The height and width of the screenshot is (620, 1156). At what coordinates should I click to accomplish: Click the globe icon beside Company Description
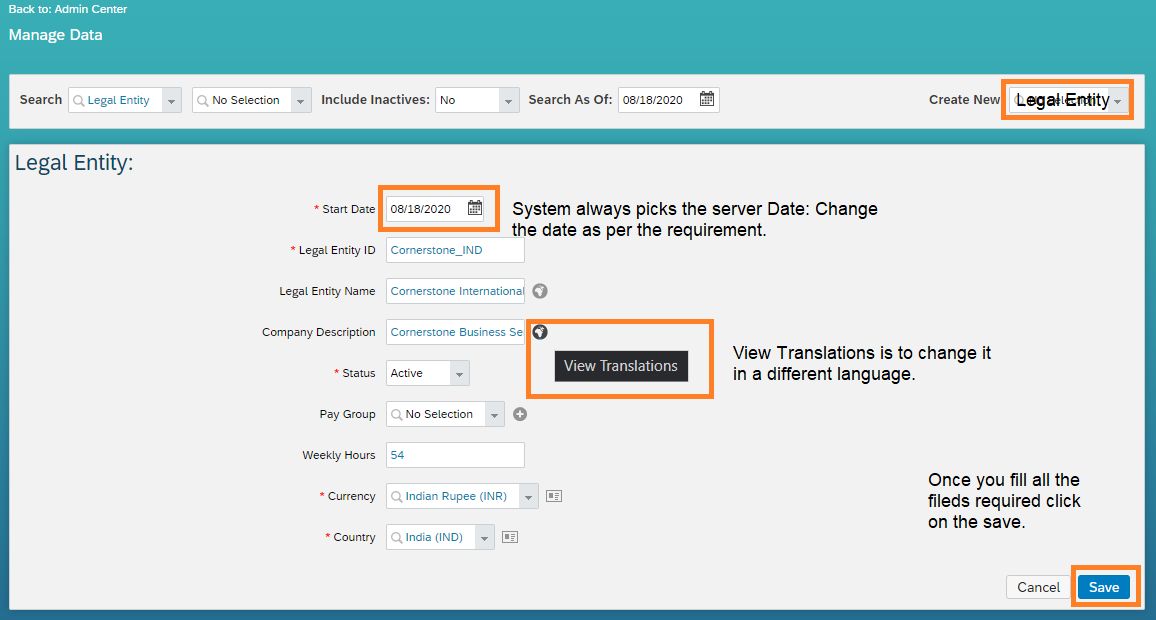click(540, 331)
